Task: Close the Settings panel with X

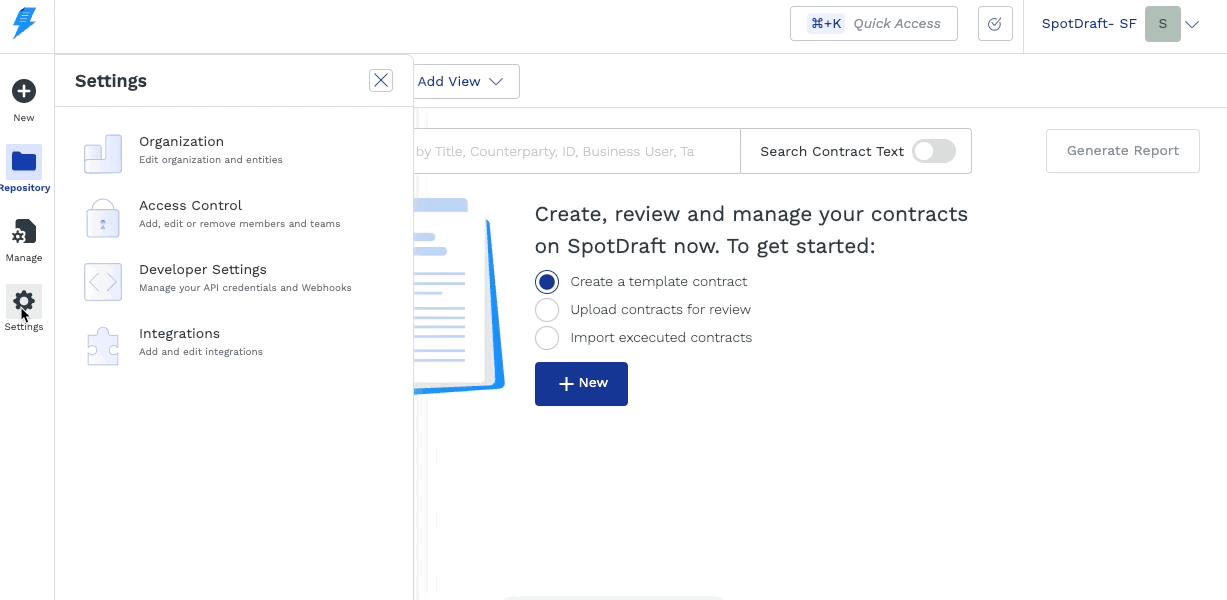Action: tap(381, 81)
